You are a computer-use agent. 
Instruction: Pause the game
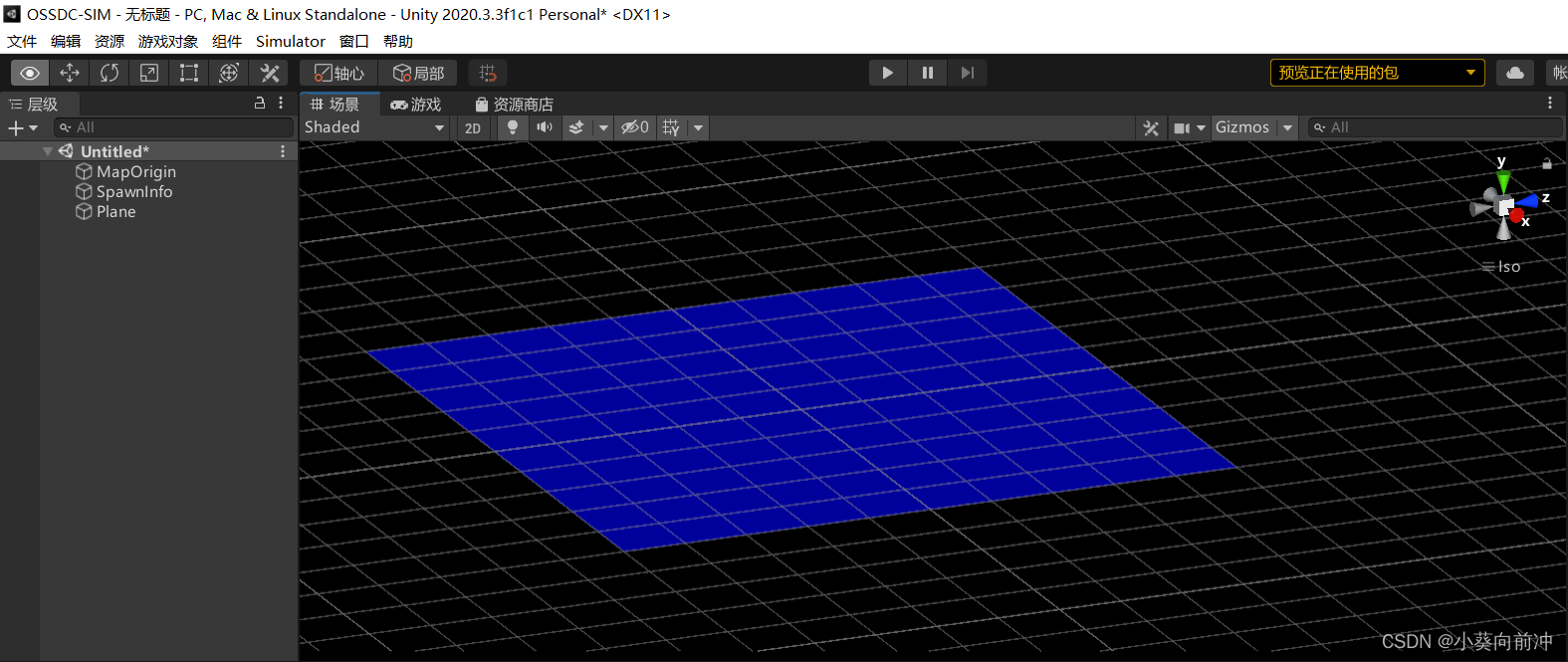pyautogui.click(x=928, y=73)
